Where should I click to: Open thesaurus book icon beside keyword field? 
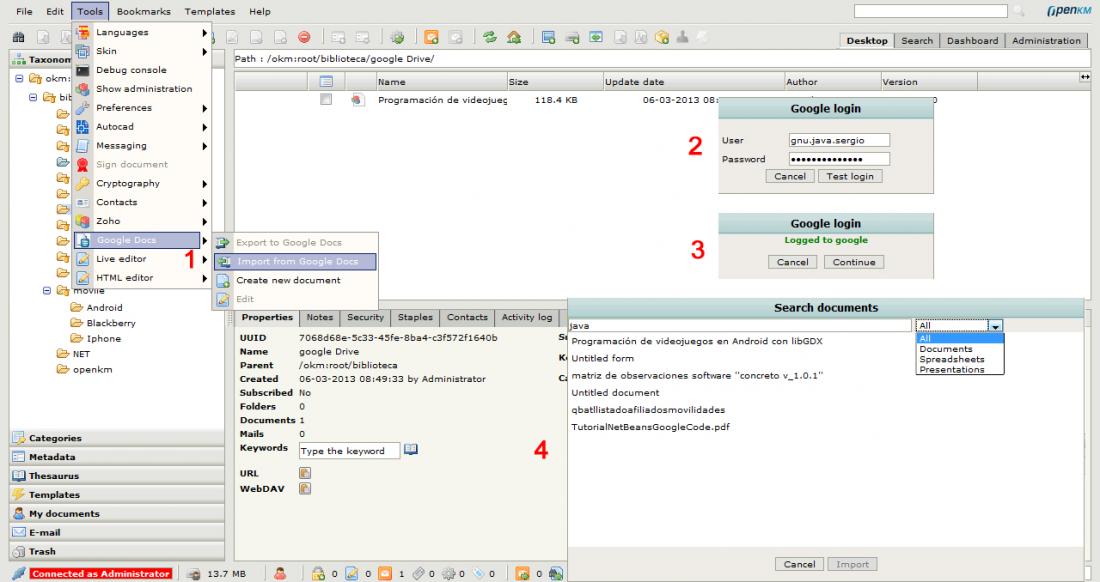411,449
